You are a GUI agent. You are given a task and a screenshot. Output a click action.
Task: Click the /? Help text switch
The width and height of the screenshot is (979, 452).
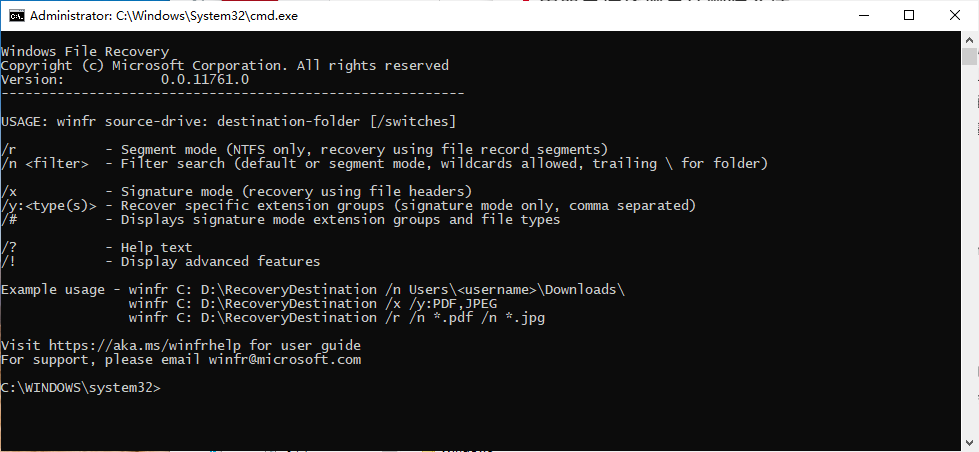8,247
